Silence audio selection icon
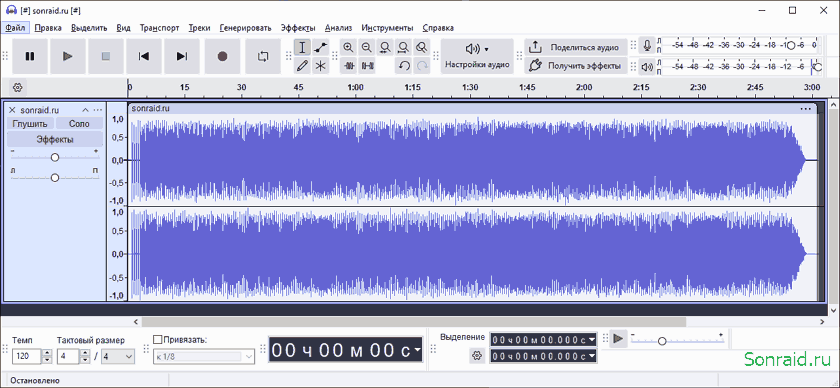Viewport: 840px width, 388px height. pyautogui.click(x=368, y=65)
